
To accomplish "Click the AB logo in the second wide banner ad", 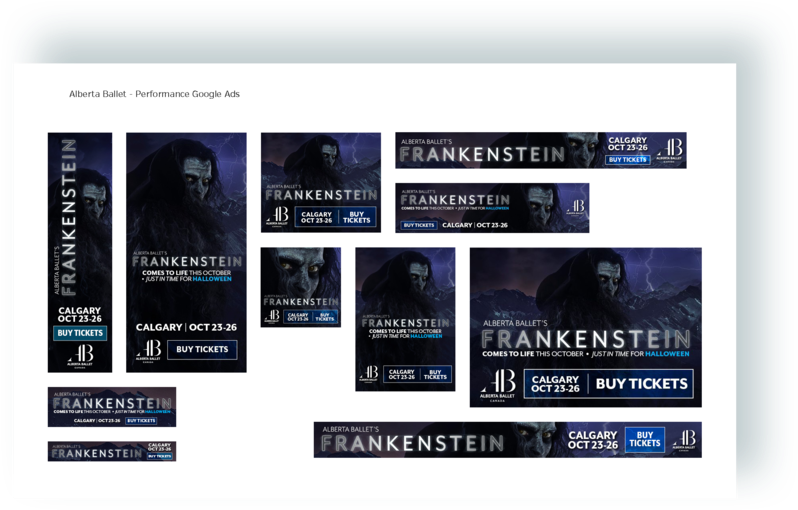I will pyautogui.click(x=576, y=207).
